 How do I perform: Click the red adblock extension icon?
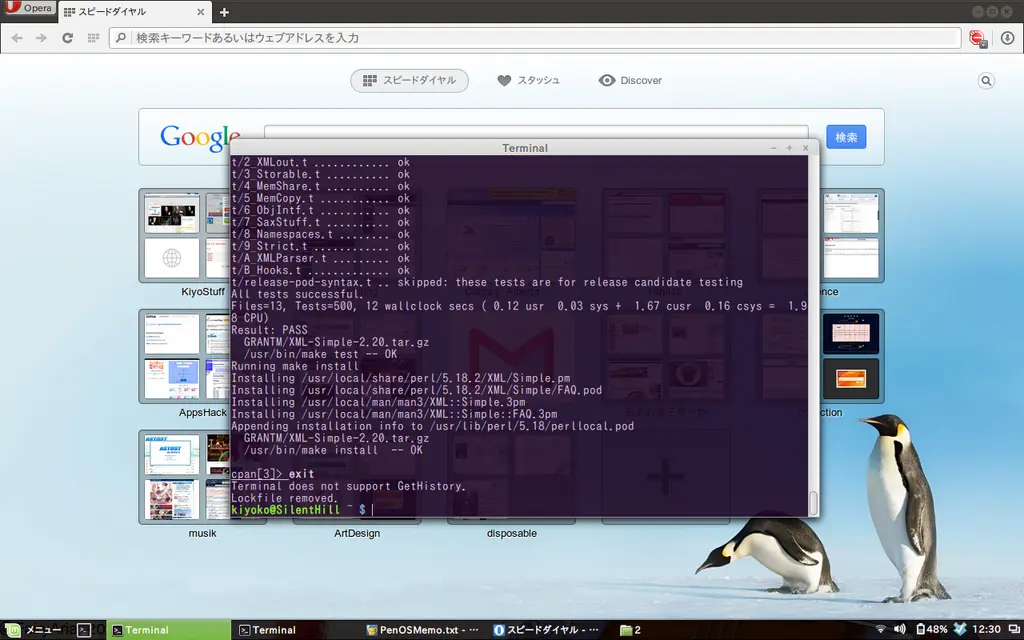[x=978, y=38]
